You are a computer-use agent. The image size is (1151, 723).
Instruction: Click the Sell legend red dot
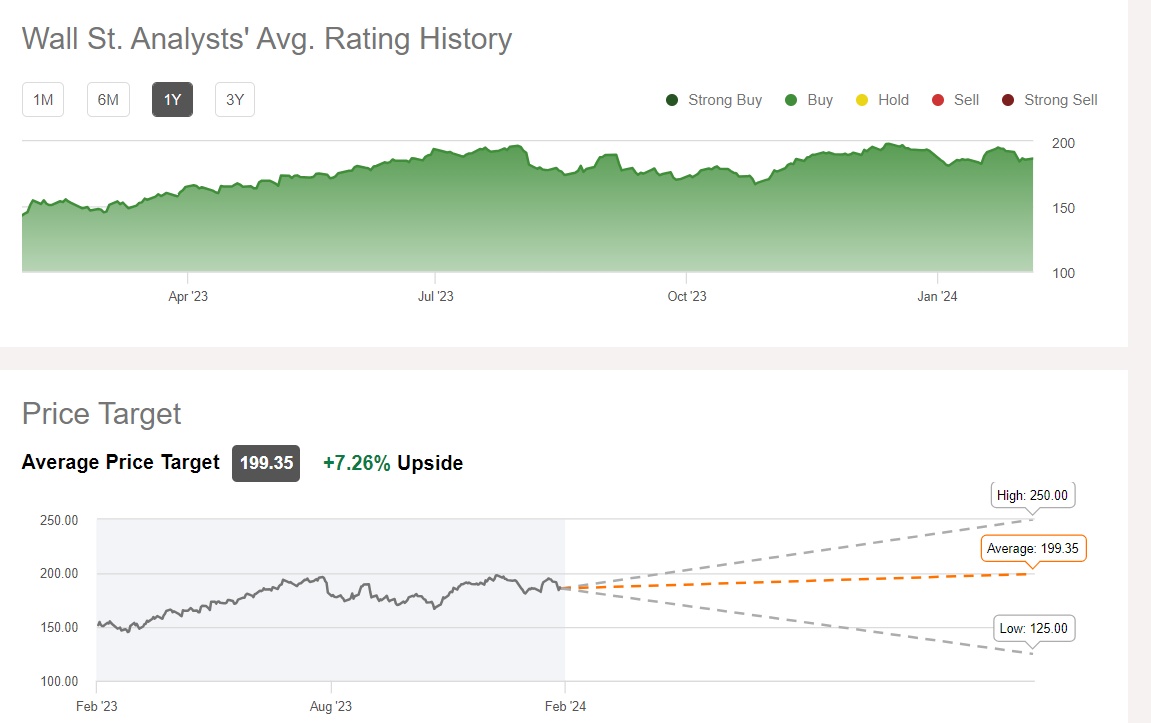(x=938, y=100)
